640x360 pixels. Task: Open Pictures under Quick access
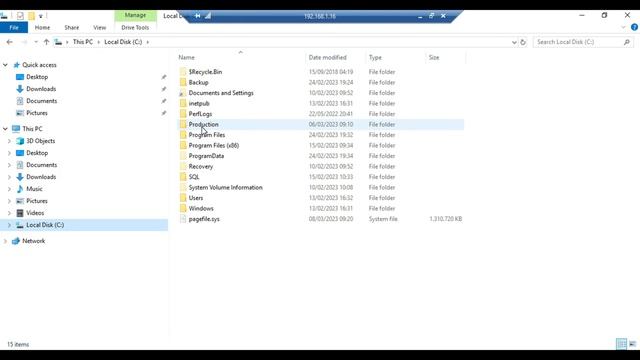pyautogui.click(x=37, y=113)
